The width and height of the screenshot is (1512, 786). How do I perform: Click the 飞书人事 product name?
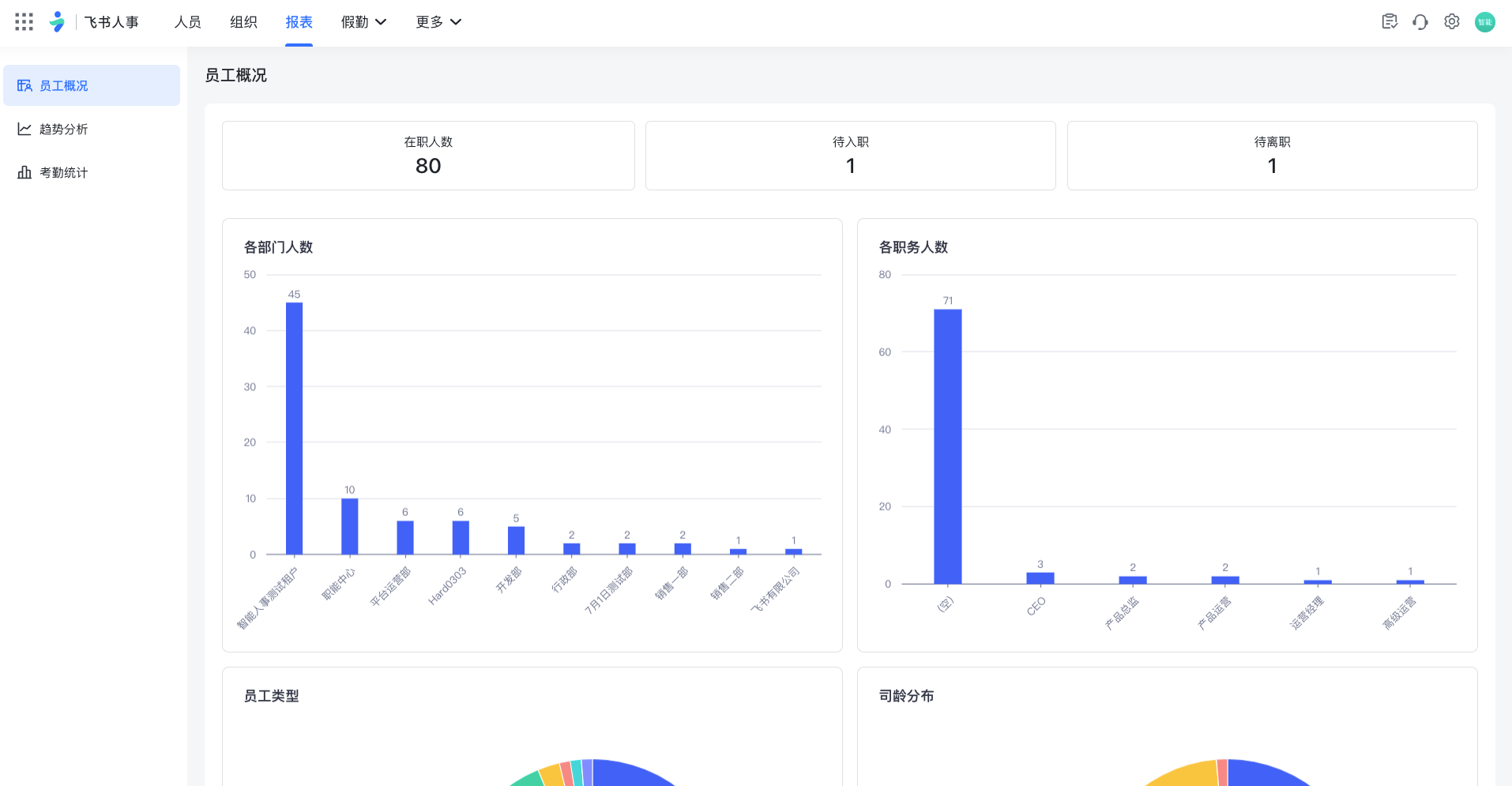coord(111,22)
